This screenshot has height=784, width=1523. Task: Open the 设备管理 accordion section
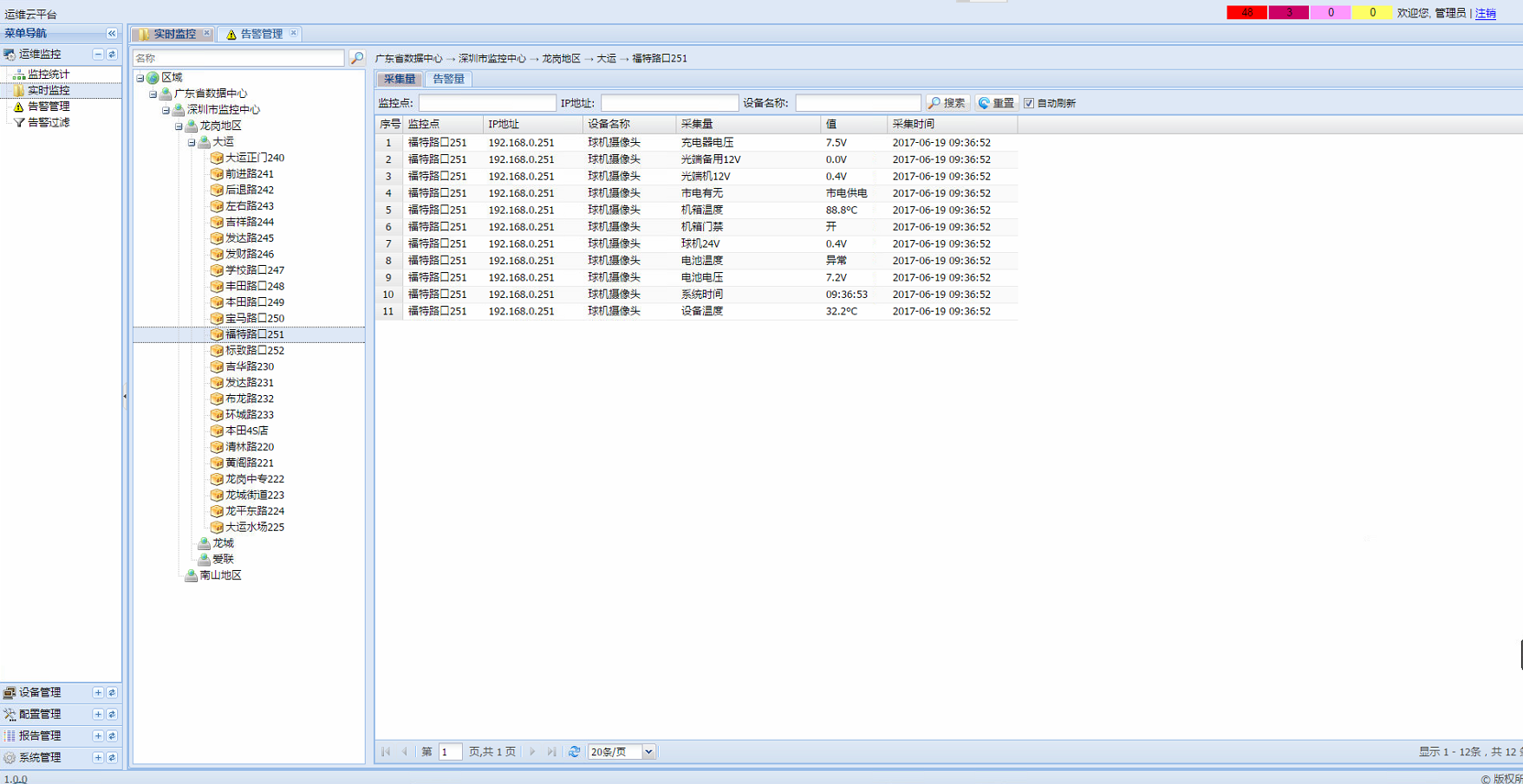(40, 692)
